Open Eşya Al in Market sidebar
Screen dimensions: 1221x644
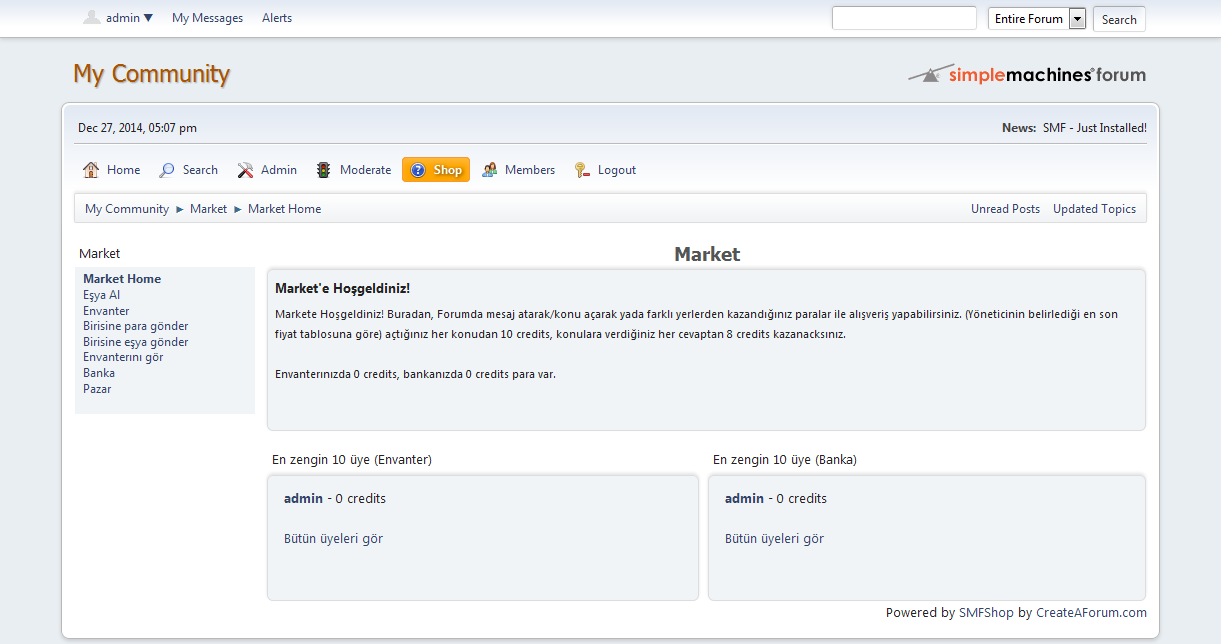point(101,295)
